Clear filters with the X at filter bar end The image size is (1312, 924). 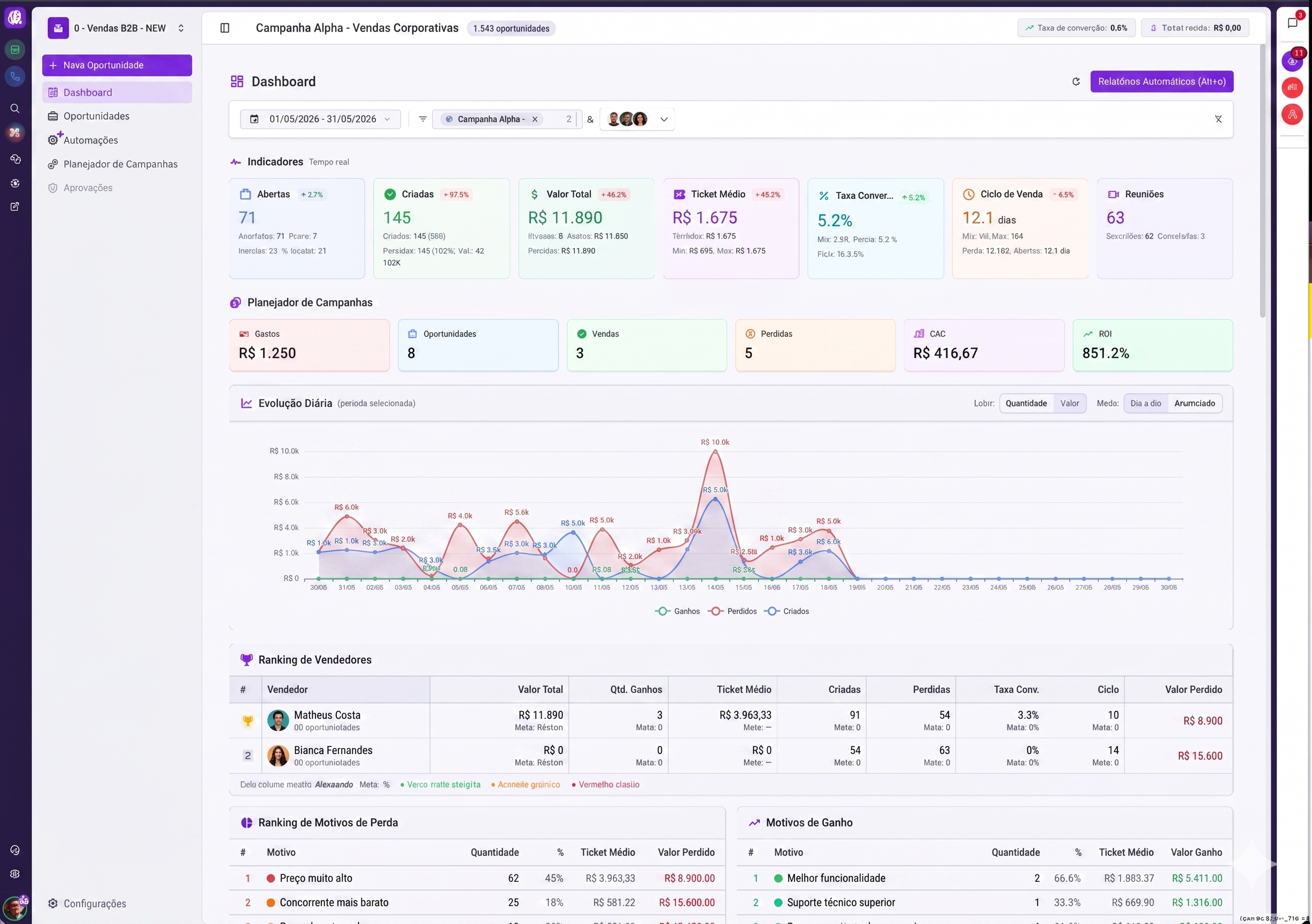pos(1218,119)
